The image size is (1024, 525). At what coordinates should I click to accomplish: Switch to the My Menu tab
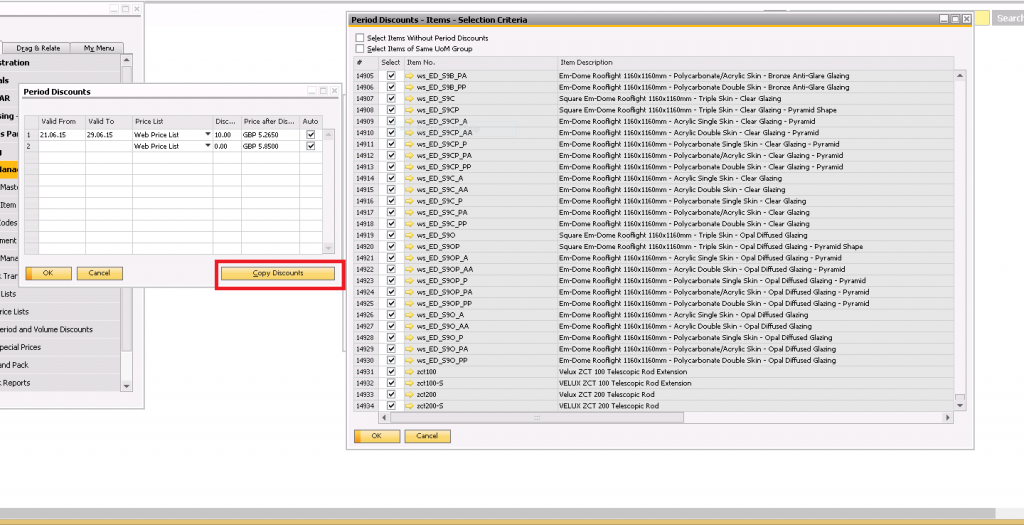pos(99,48)
